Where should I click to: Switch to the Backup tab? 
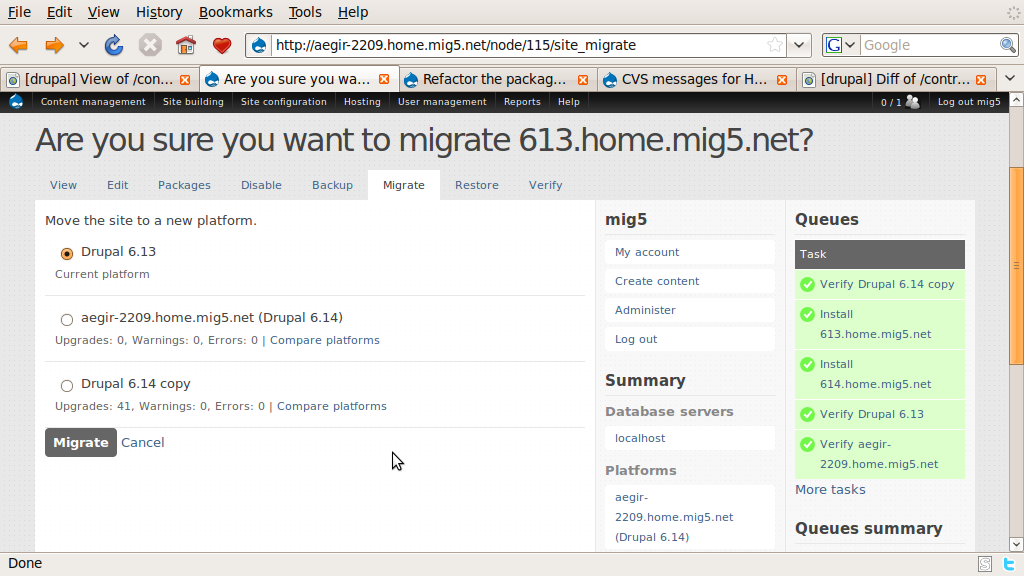[332, 185]
